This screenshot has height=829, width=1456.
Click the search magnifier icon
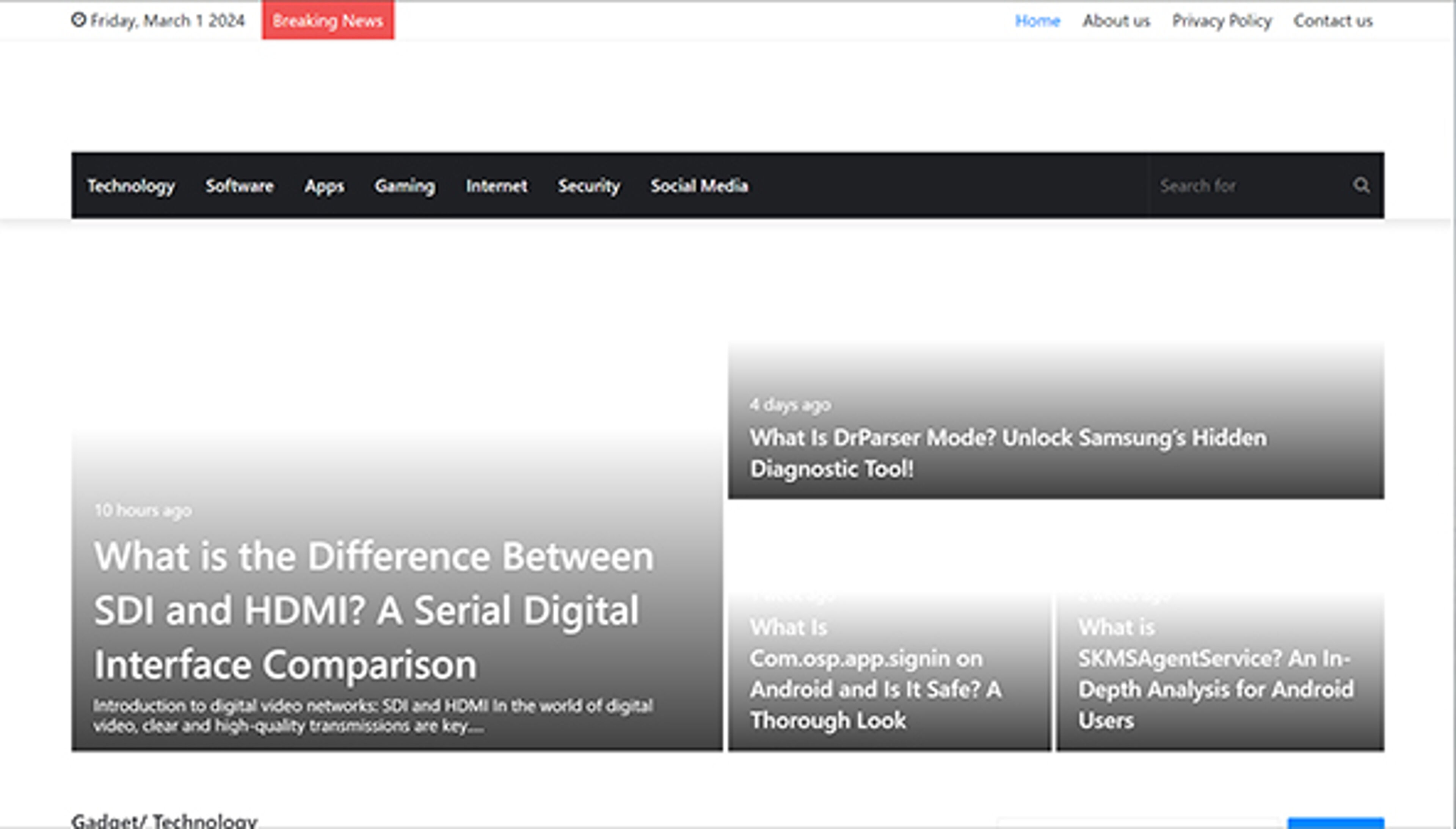1361,185
